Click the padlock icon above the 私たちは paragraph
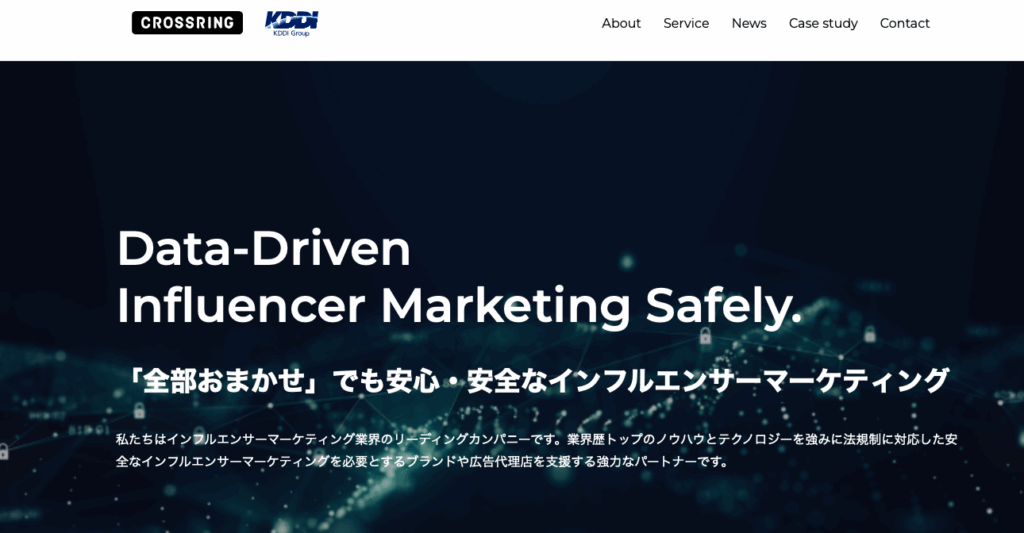 click(139, 410)
